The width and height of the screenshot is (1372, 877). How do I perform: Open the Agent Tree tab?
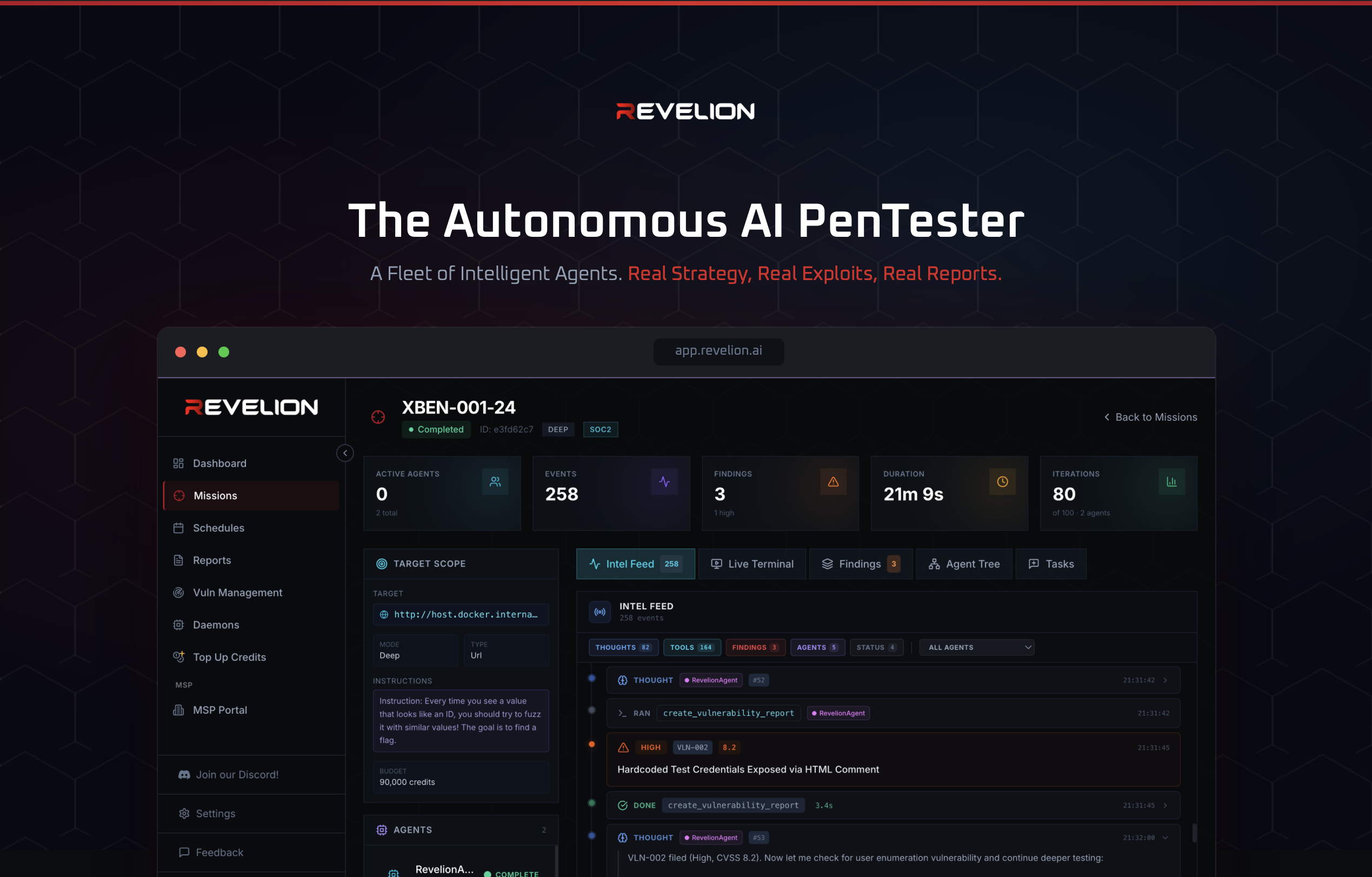[963, 563]
